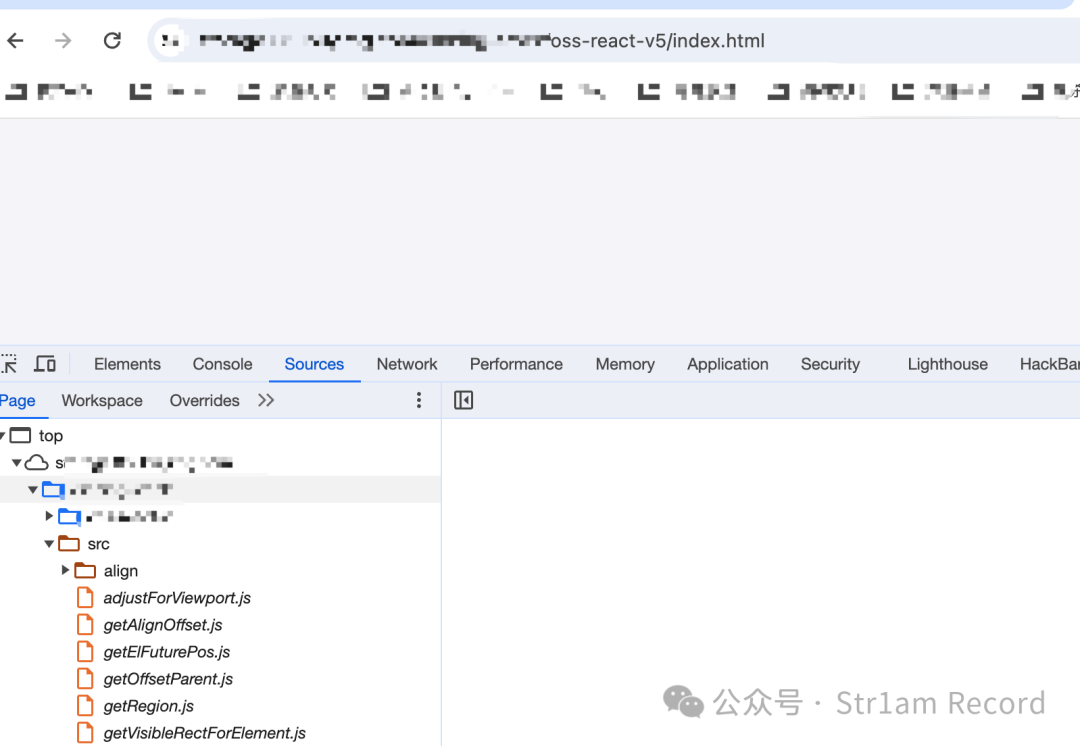Screen dimensions: 1080x746
Task: Click the file icon beside getVisibleRectForElement.js
Action: (85, 733)
